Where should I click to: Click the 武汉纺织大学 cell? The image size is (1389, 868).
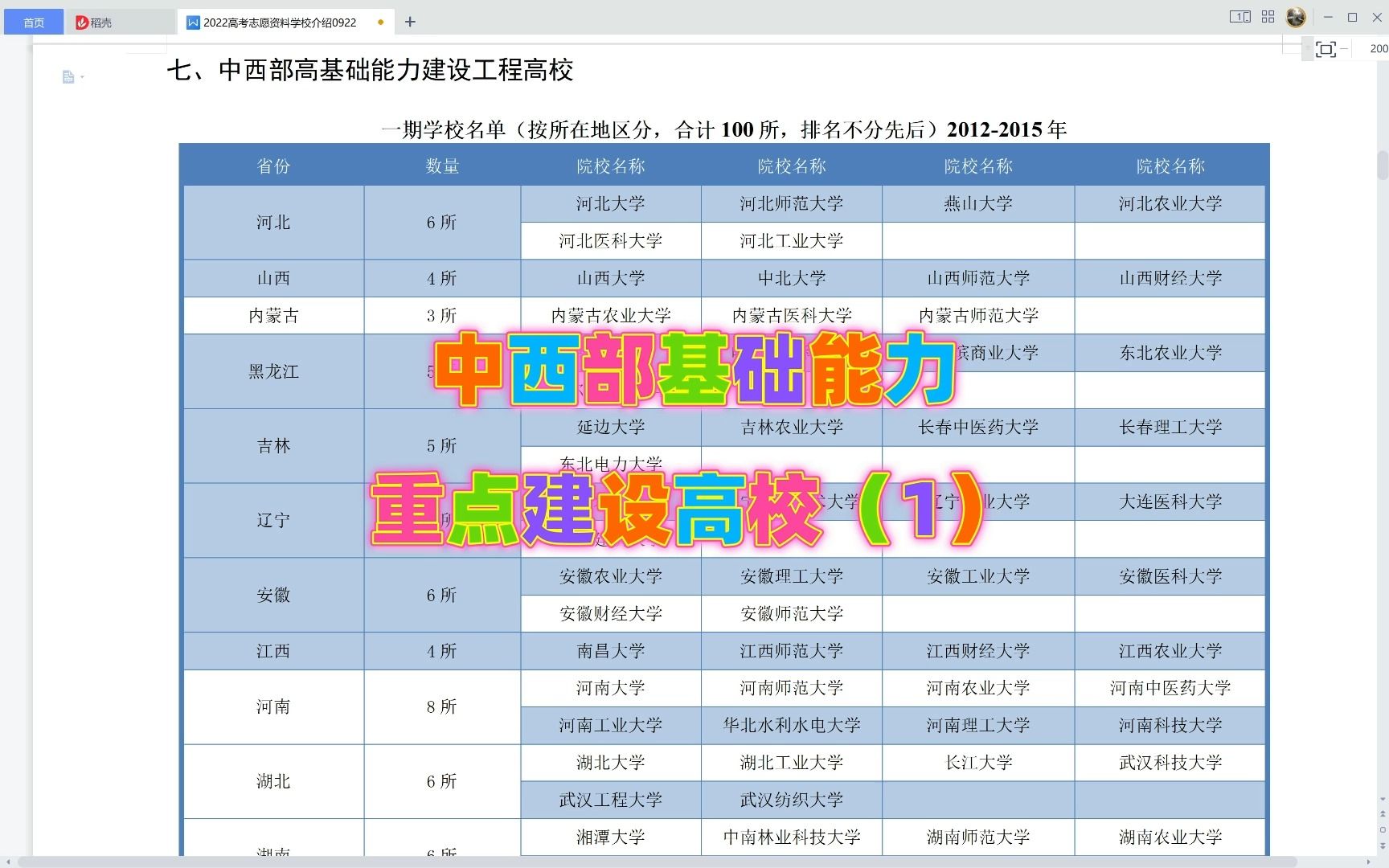(792, 800)
